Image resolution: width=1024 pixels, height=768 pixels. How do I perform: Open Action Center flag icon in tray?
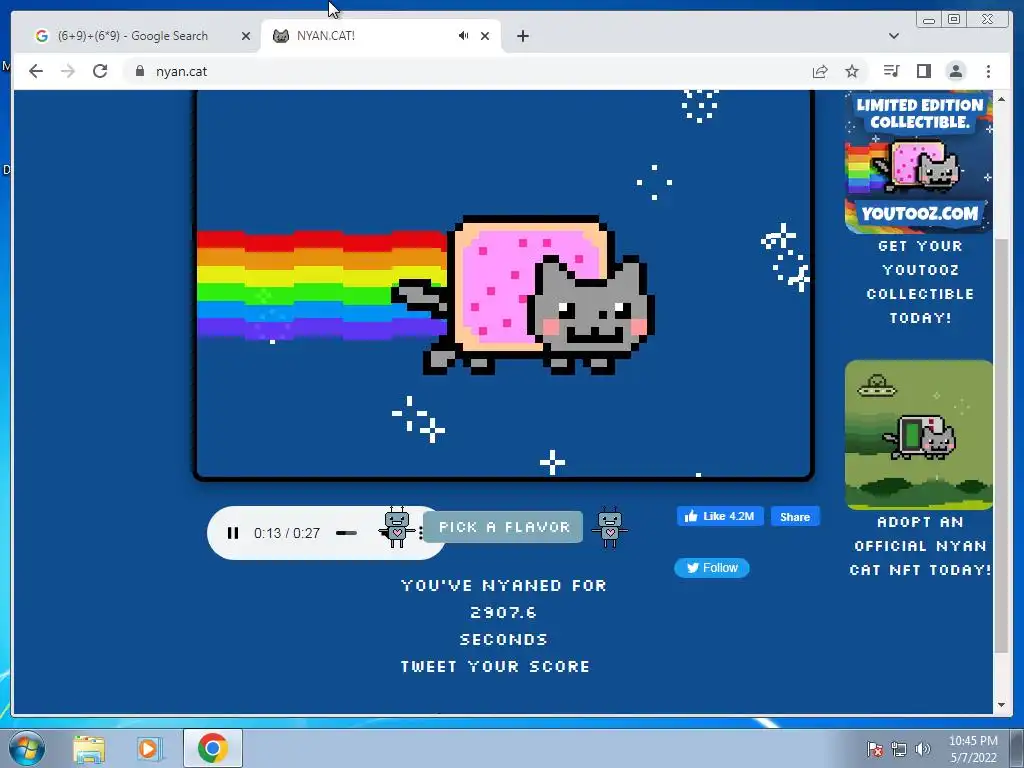pos(875,749)
